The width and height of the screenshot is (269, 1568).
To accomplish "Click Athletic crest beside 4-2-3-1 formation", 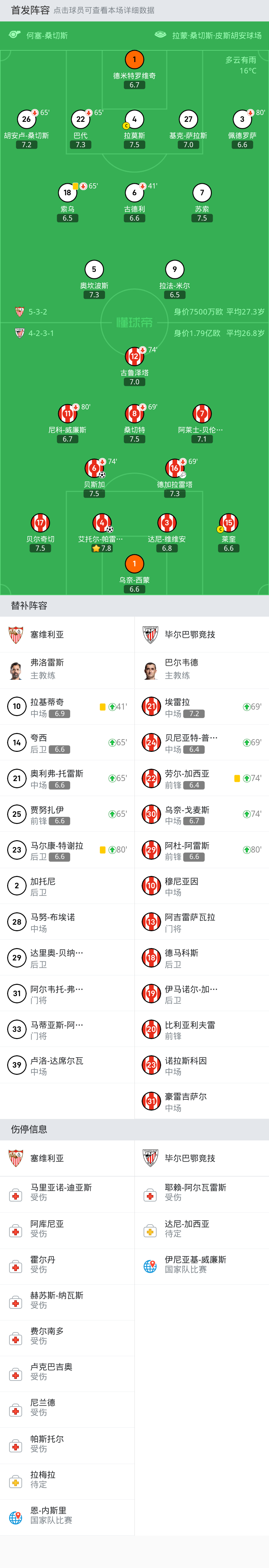I will (19, 333).
